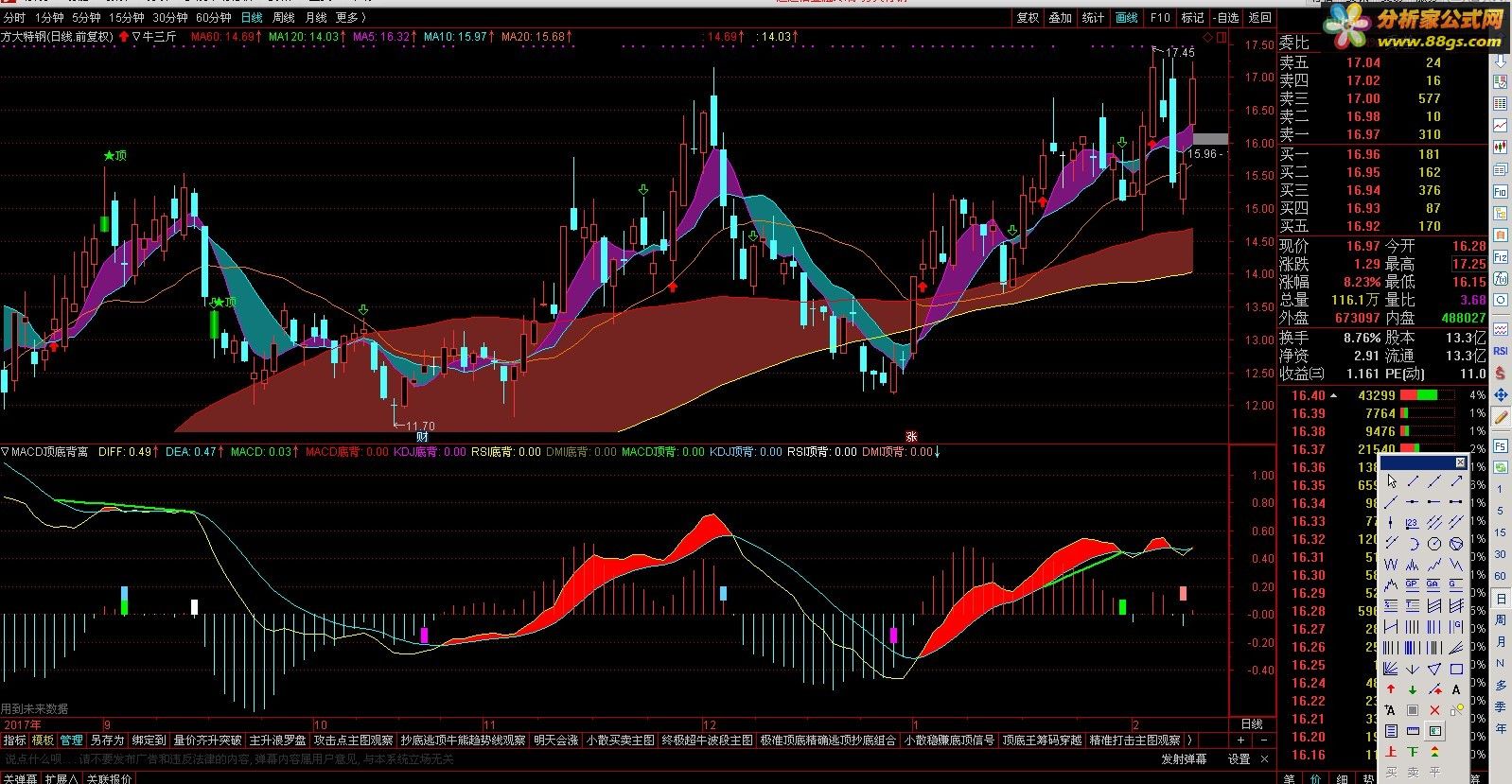Select the W pattern drawing tool
The height and width of the screenshot is (784, 1512).
click(x=1391, y=564)
